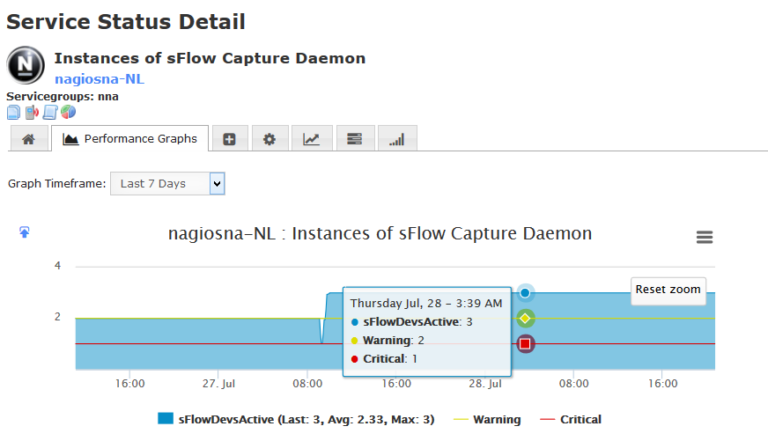Viewport: 768px width, 441px height.
Task: Open the line chart trends tab
Action: pos(312,139)
